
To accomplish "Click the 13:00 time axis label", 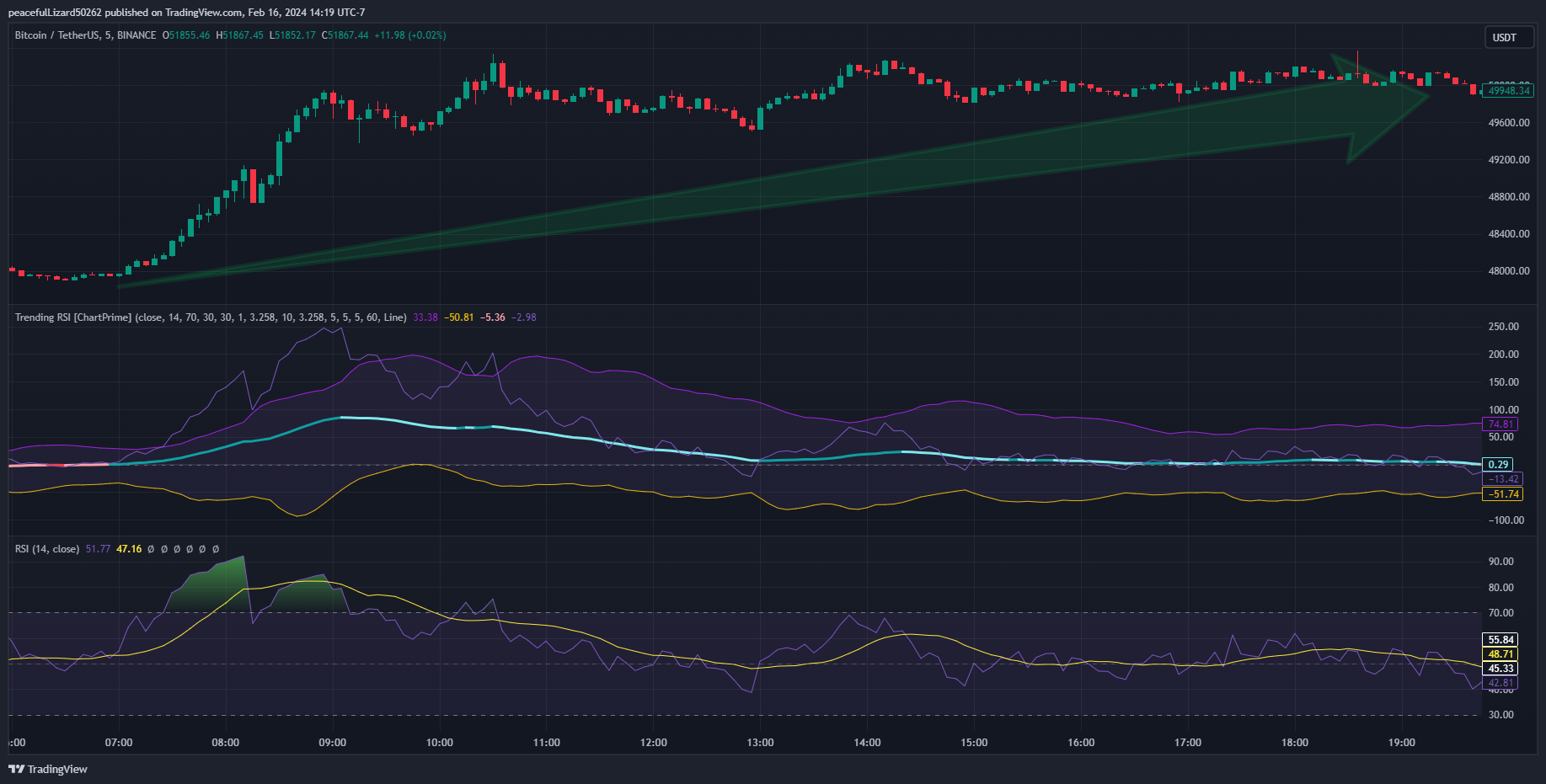I will [x=760, y=743].
